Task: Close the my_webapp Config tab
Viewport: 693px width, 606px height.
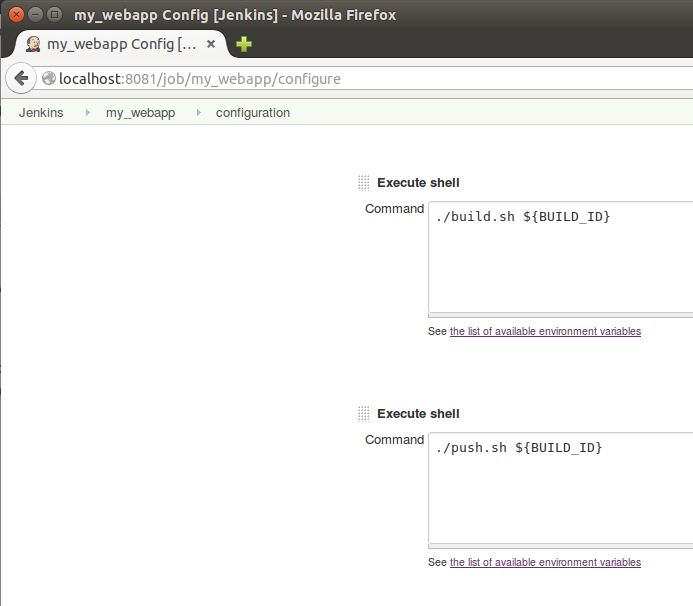Action: [211, 44]
